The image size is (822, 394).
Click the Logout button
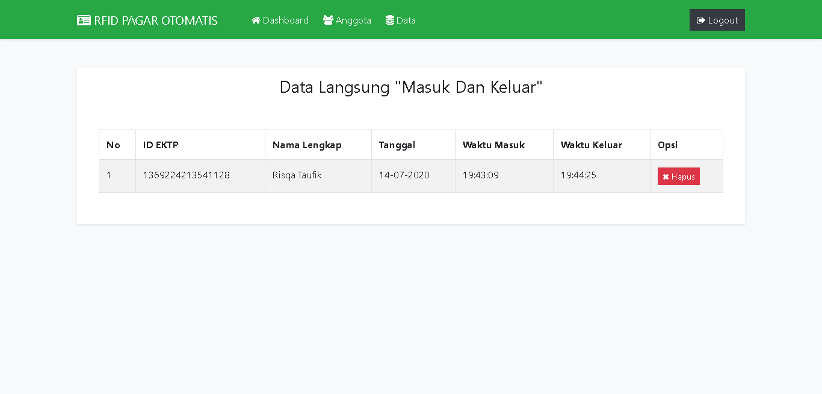tap(717, 20)
